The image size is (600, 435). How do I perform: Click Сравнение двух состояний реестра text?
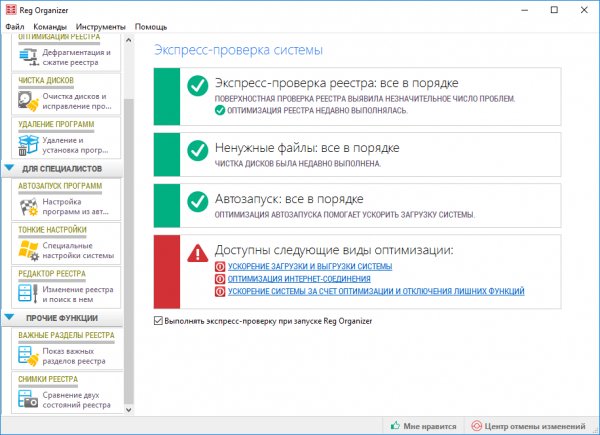(77, 400)
